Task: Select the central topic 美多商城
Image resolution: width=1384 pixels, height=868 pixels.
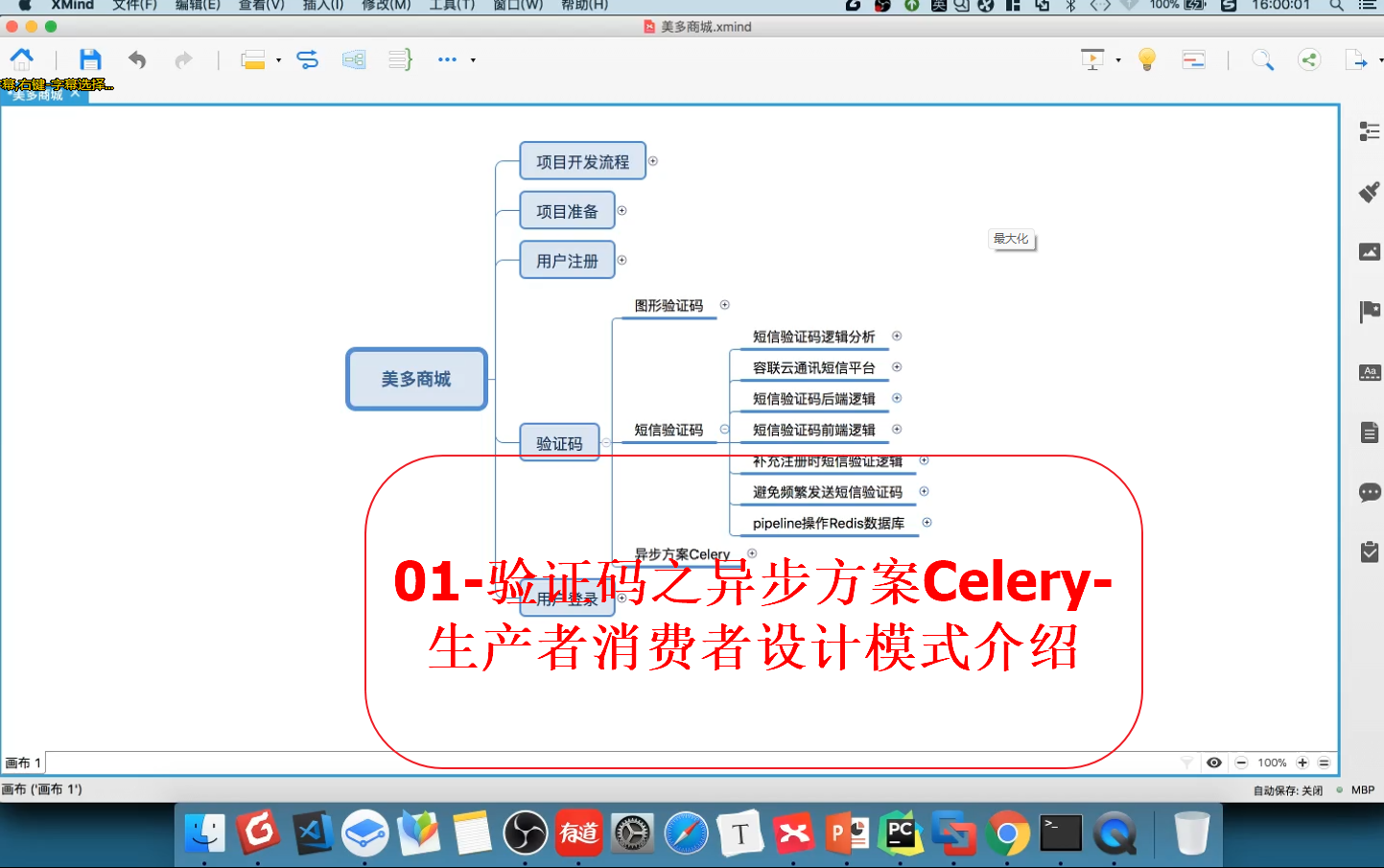Action: click(416, 379)
